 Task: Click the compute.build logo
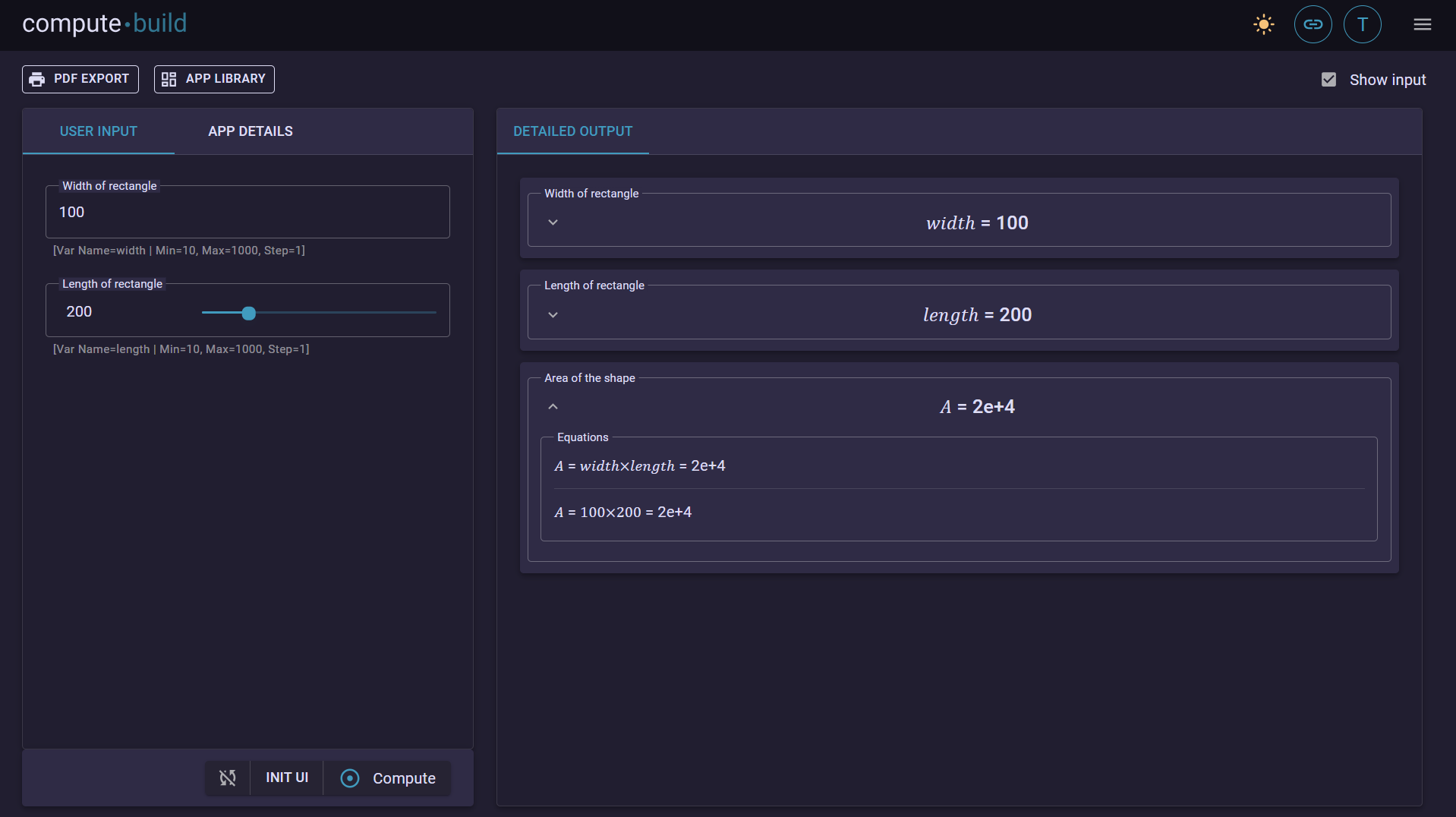[105, 24]
